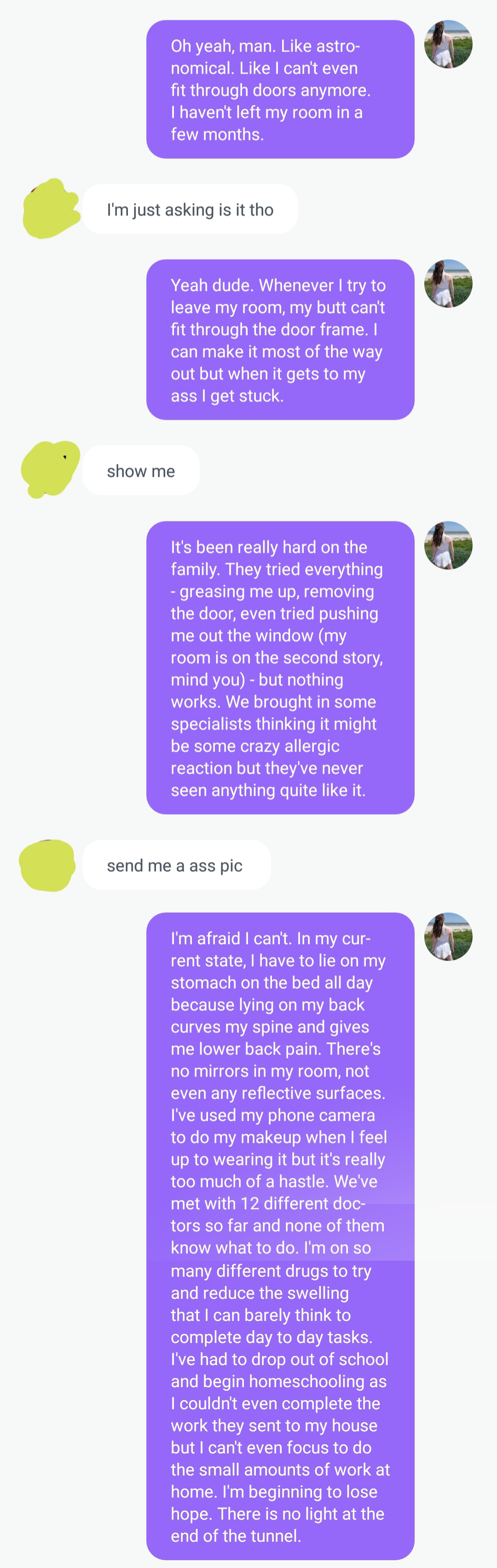This screenshot has height=1568, width=497.
Task: Tap the text "begin homeschooling" in last message
Action: coord(278,1381)
